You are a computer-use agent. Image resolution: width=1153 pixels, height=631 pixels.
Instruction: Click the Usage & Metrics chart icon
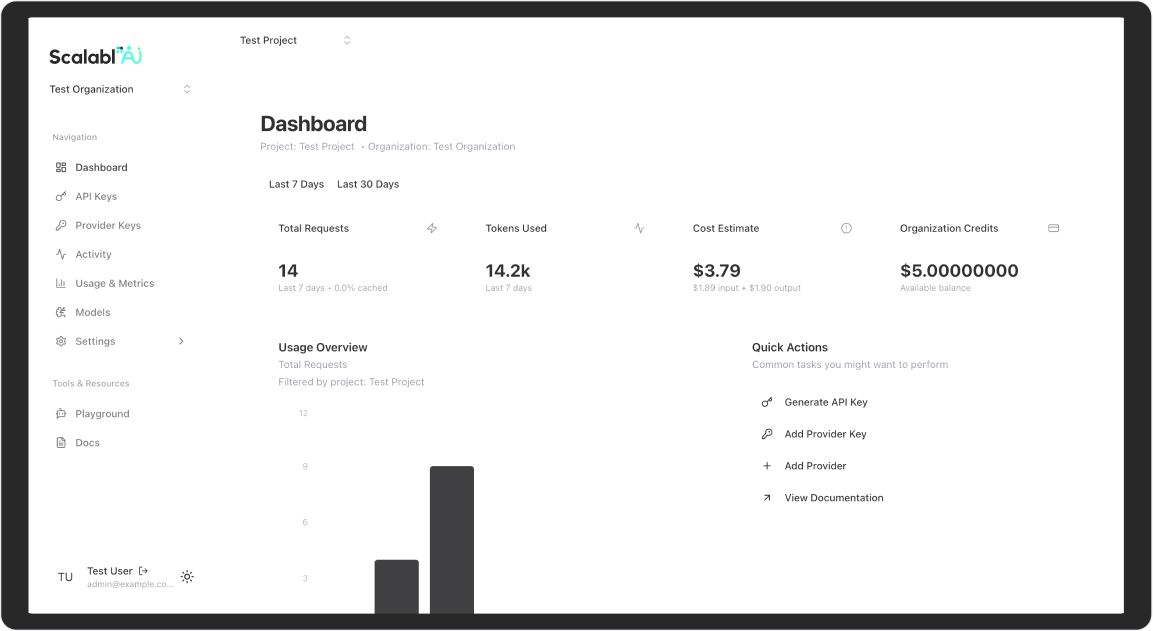point(61,284)
